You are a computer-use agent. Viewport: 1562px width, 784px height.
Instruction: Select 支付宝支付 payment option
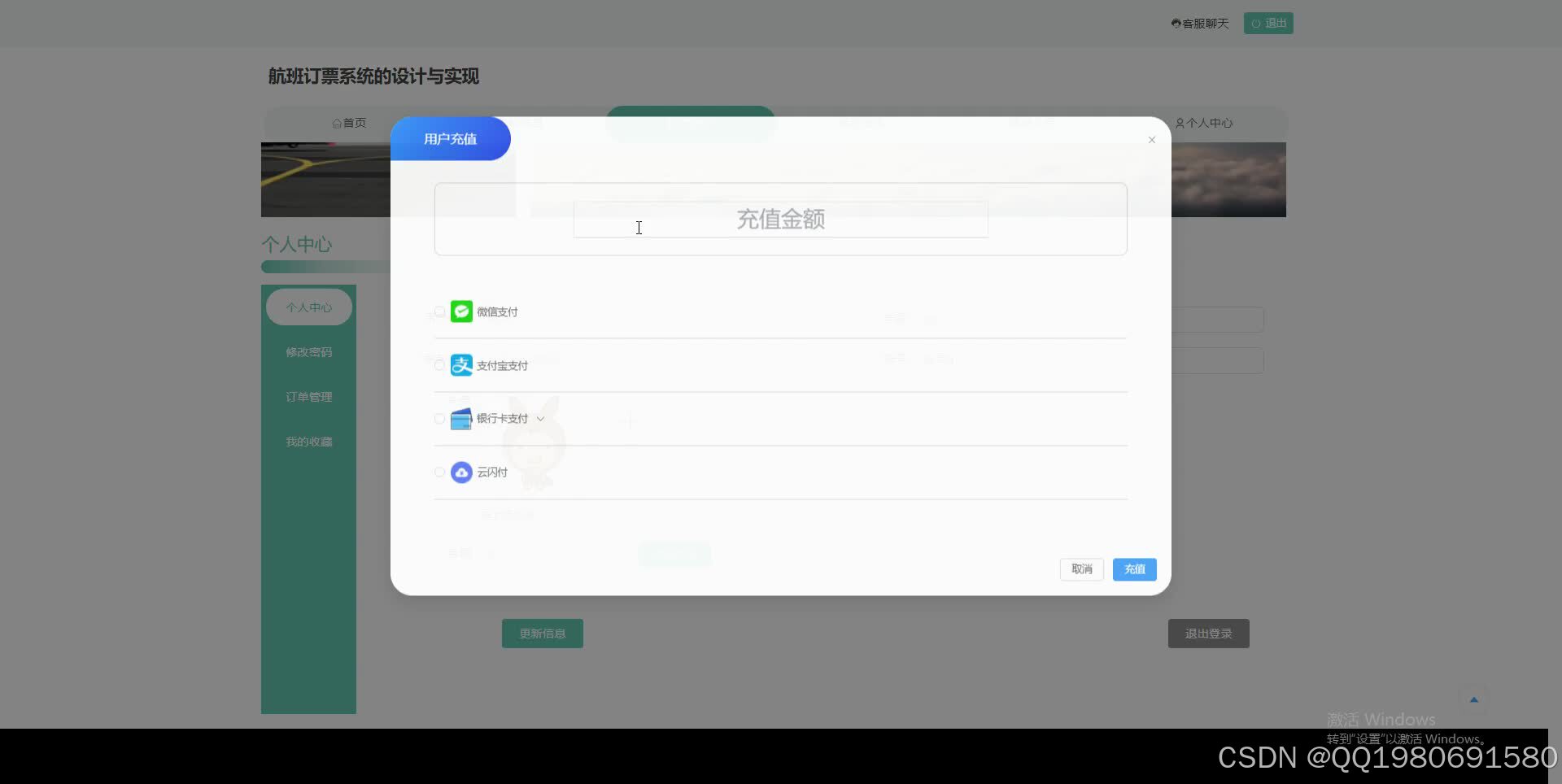pos(439,364)
